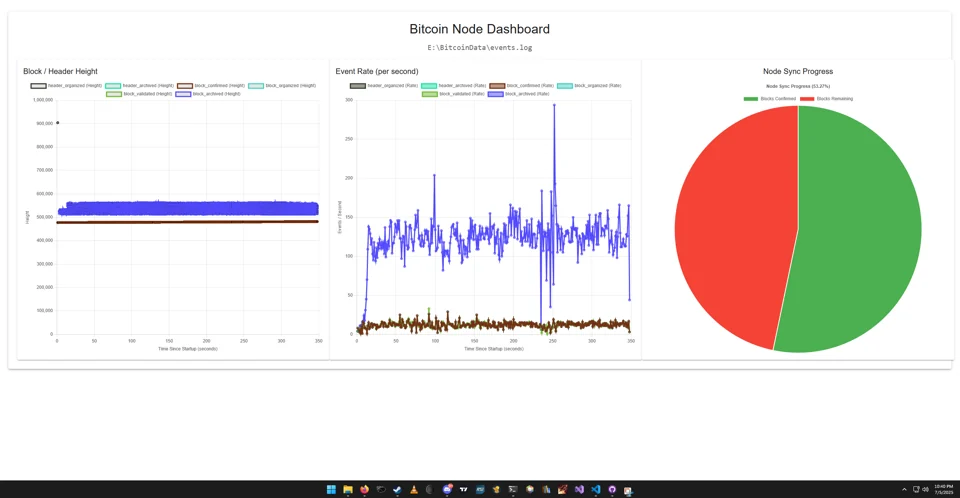Show hidden system tray icons chevron
Screen dimensions: 960x498
(x=904, y=489)
